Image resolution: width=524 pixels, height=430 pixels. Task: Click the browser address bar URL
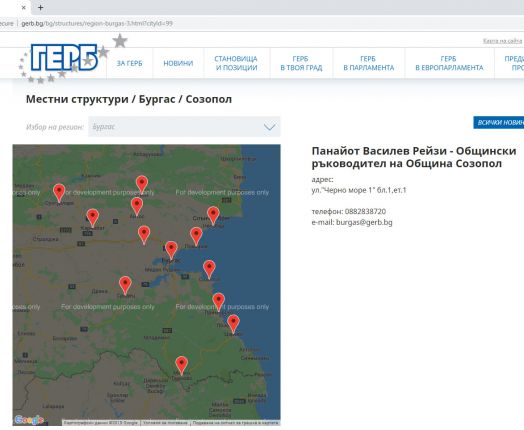97,24
